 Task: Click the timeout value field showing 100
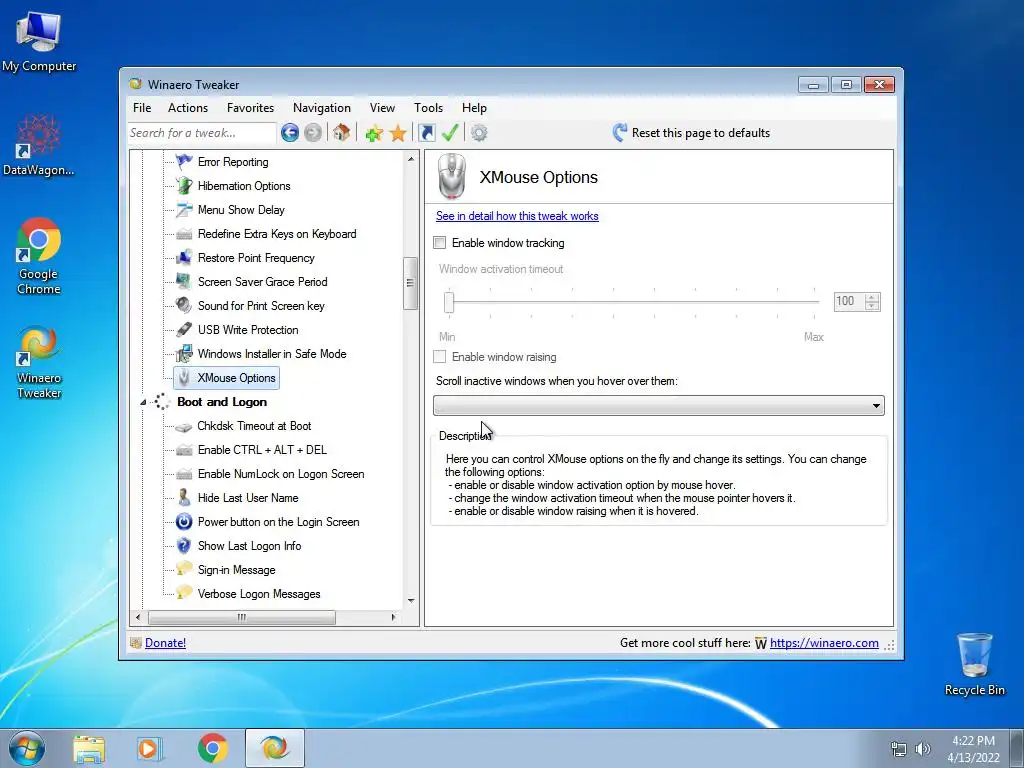pyautogui.click(x=849, y=301)
